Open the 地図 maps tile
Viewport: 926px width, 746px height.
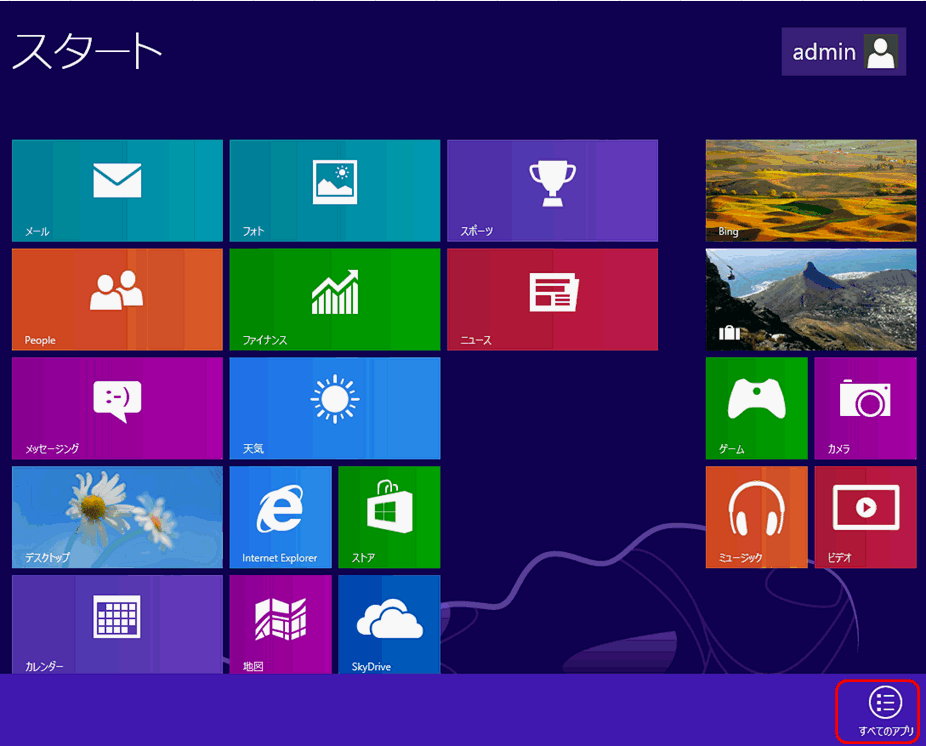tap(281, 624)
